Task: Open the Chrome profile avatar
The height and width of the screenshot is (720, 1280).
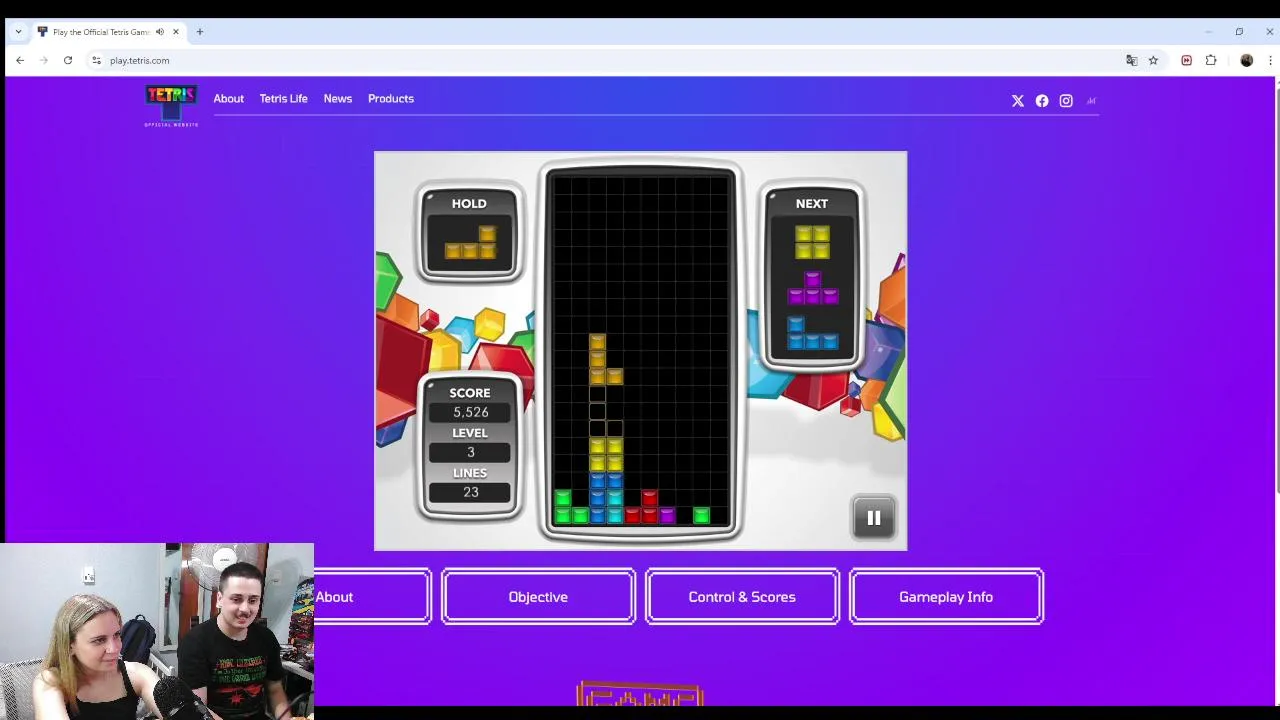Action: click(x=1246, y=61)
